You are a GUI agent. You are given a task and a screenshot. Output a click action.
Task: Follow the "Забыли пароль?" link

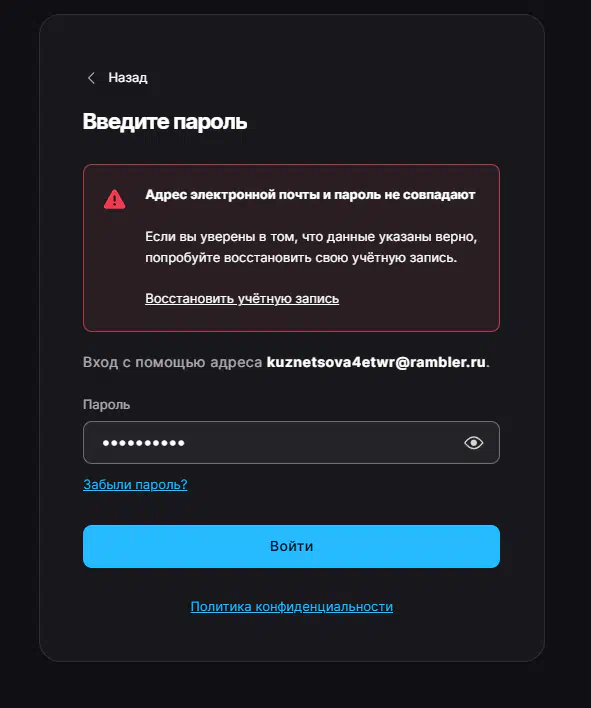click(x=135, y=484)
